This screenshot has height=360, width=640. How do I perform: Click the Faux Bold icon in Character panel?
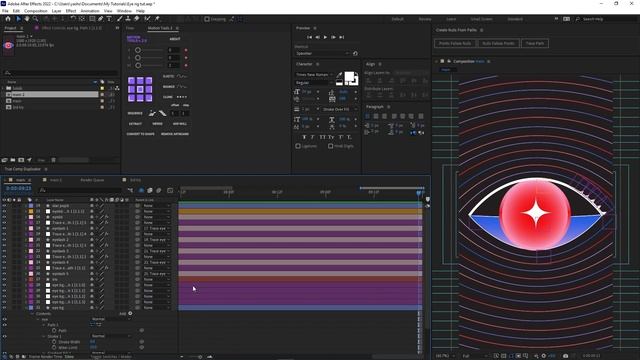(304, 138)
